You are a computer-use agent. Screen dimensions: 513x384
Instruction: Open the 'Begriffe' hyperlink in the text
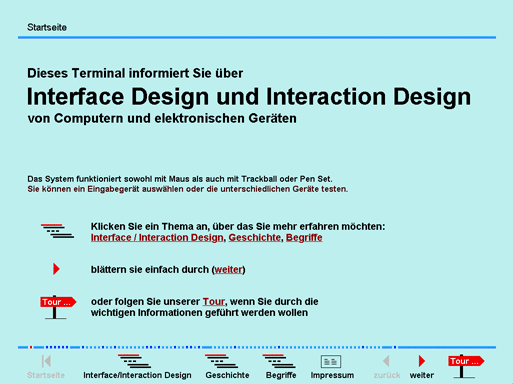click(x=304, y=238)
